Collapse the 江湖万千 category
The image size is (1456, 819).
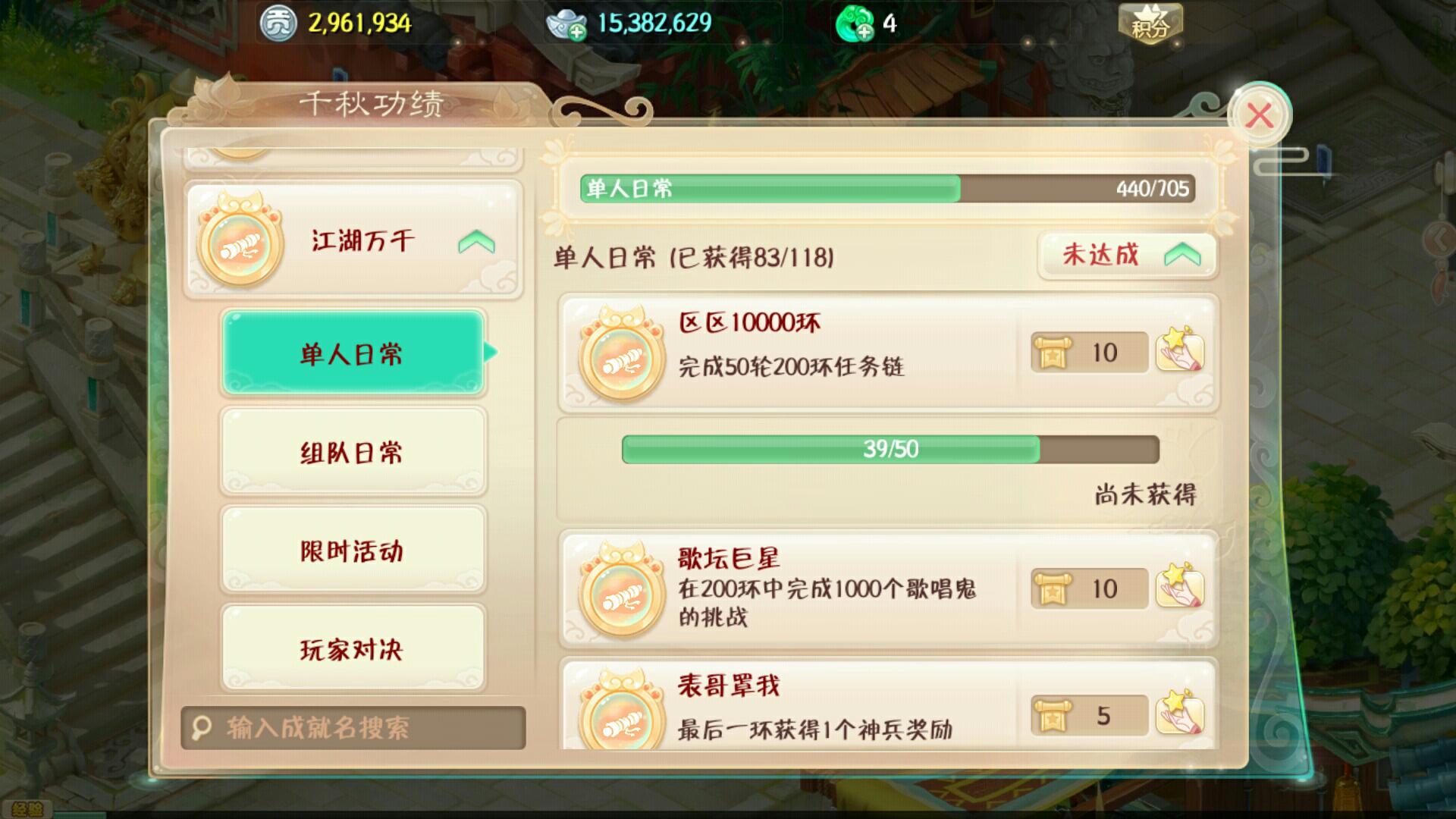click(353, 240)
